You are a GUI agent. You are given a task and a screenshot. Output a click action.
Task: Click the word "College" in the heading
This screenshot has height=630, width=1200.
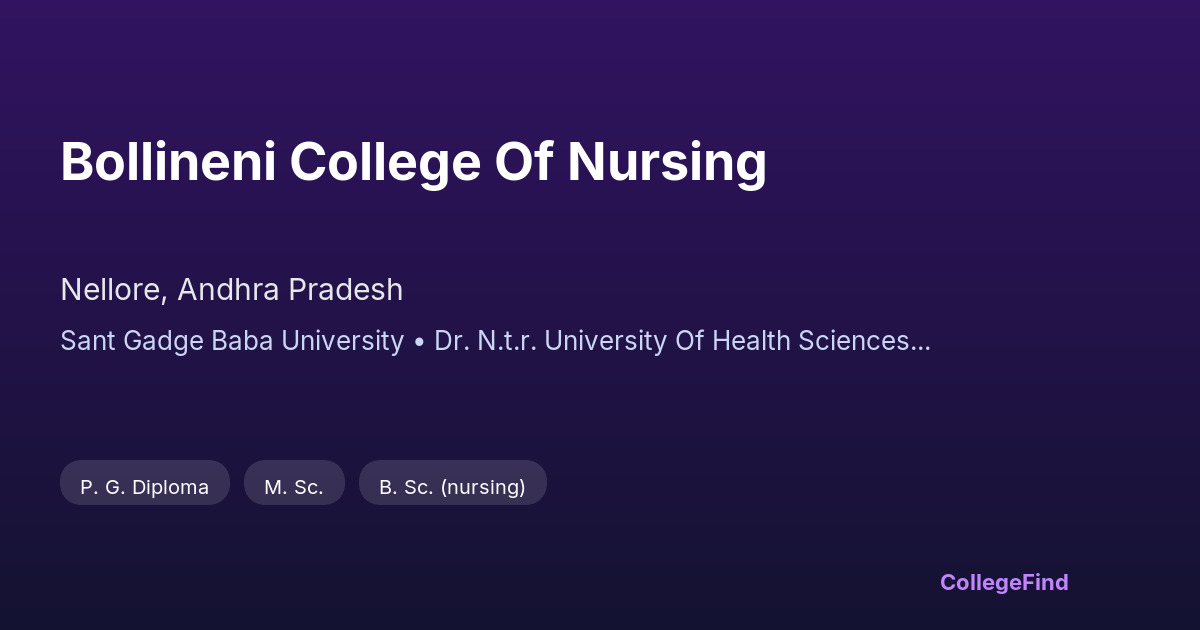click(x=385, y=162)
